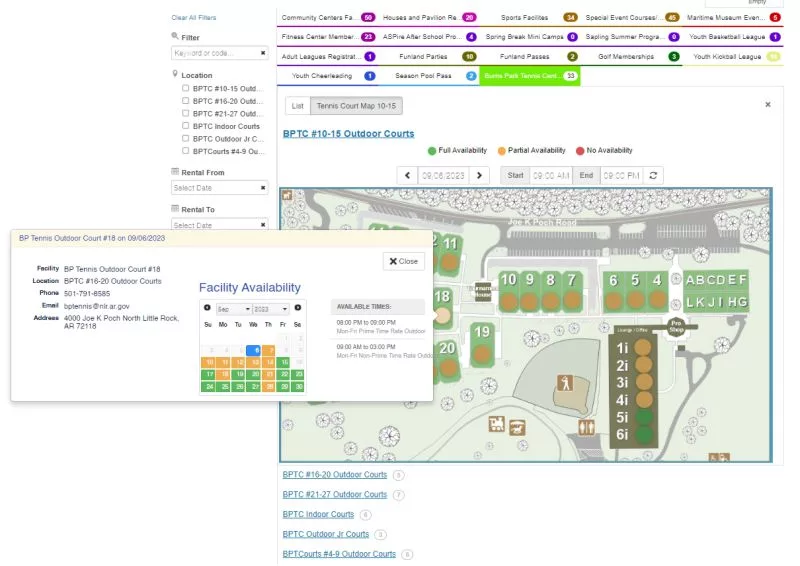The width and height of the screenshot is (800, 566).
Task: Advance to next date with right arrow
Action: pos(480,175)
